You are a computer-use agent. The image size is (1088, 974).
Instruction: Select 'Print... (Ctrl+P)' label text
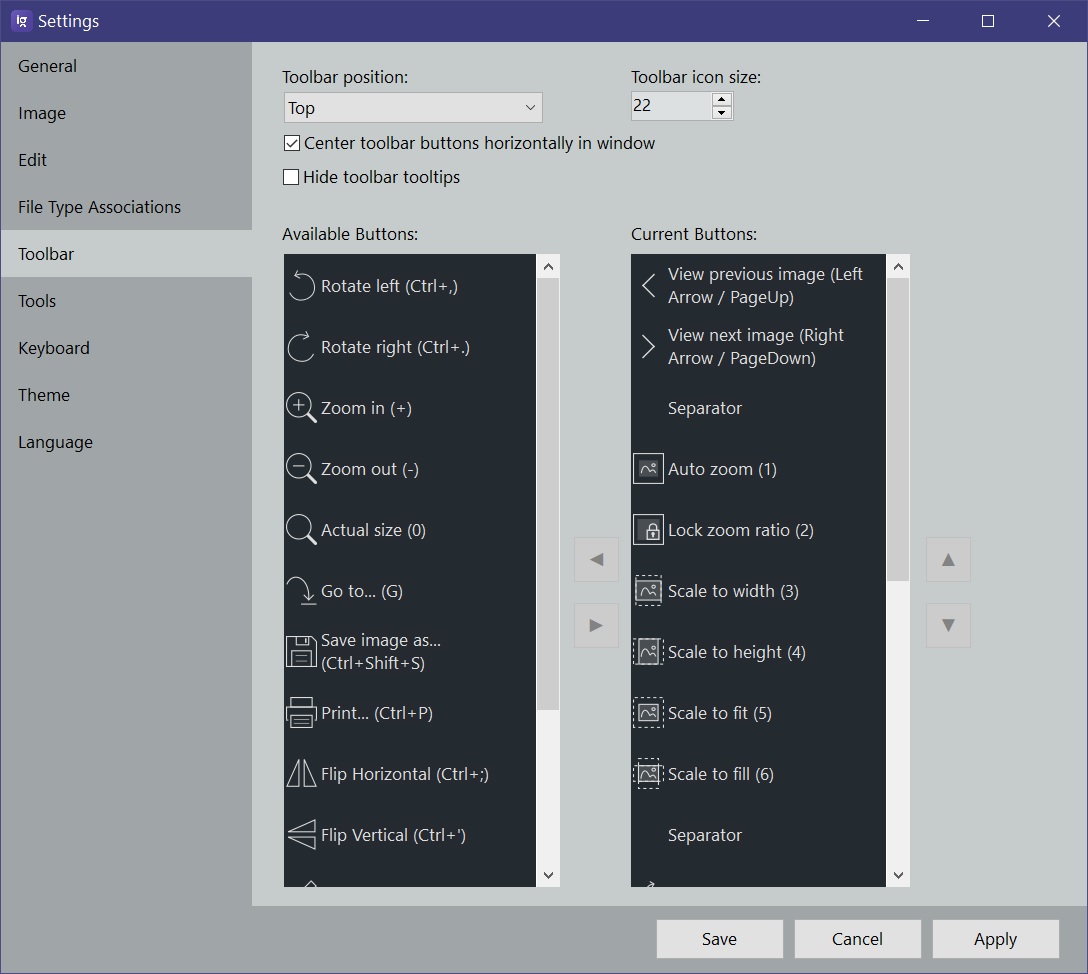tap(377, 713)
